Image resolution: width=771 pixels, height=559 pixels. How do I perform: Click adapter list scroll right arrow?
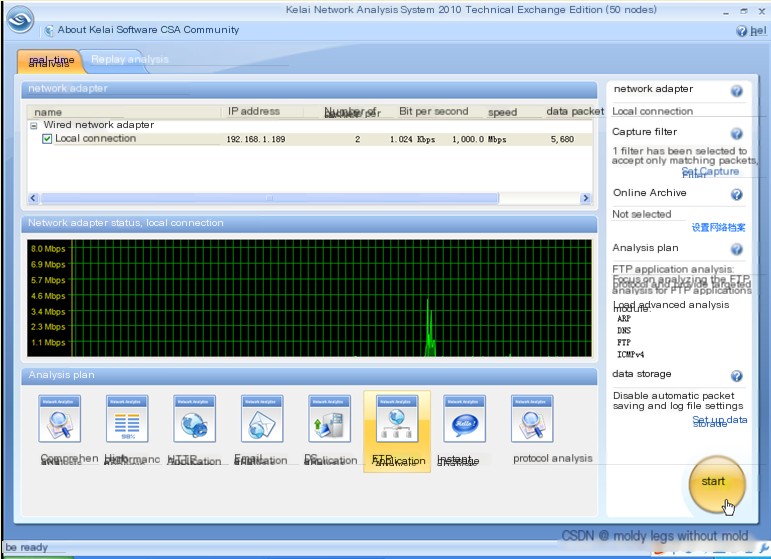point(585,198)
